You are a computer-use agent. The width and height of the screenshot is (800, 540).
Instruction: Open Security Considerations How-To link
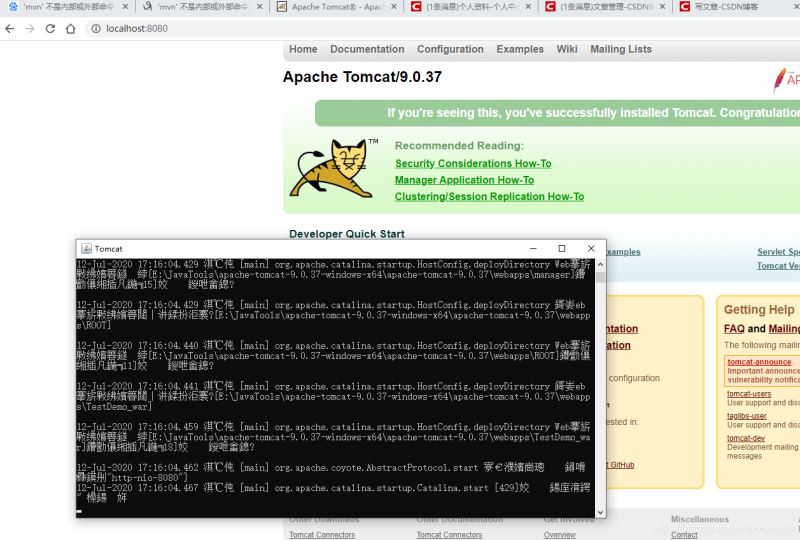pos(473,163)
